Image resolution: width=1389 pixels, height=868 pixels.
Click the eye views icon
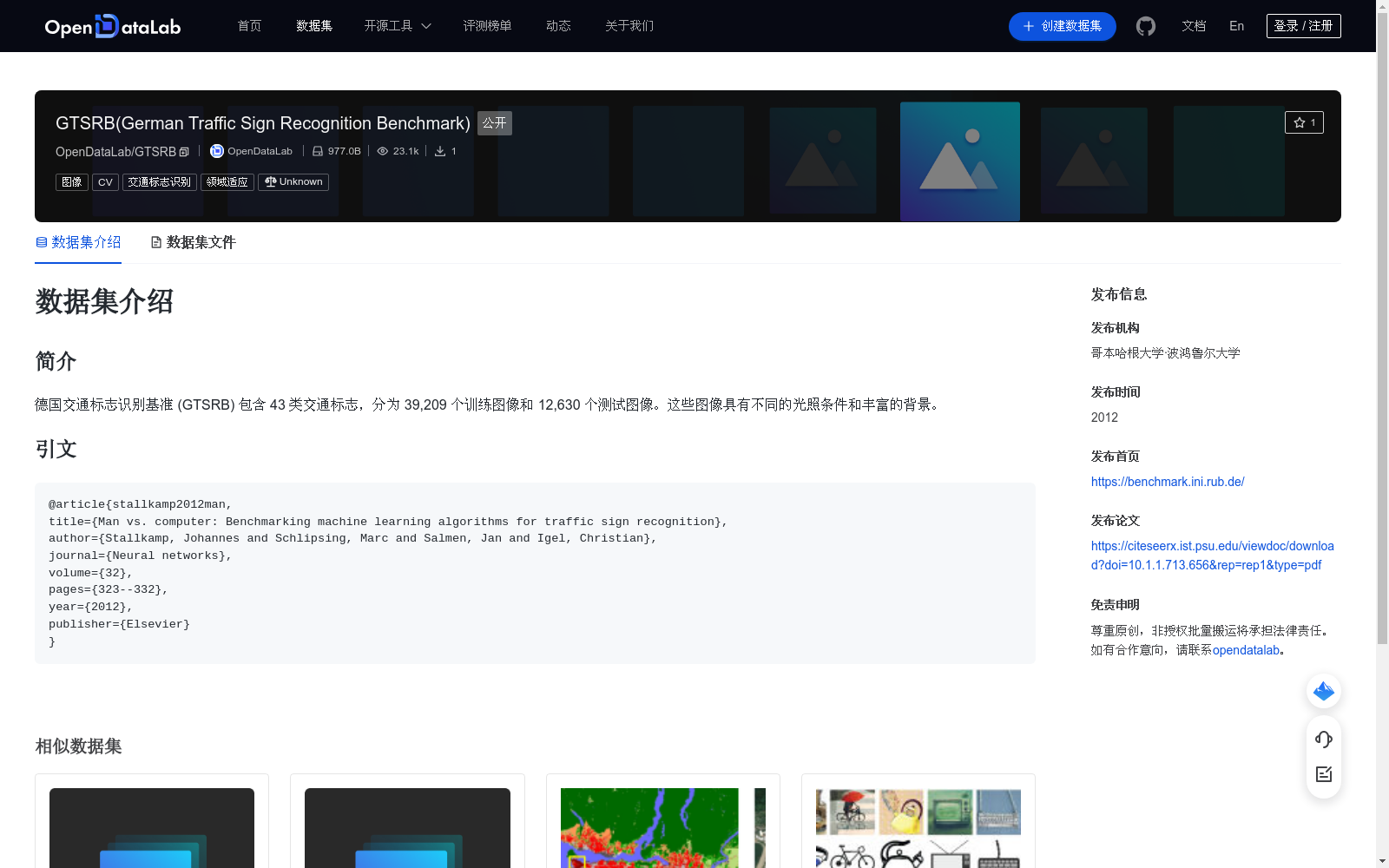point(382,151)
